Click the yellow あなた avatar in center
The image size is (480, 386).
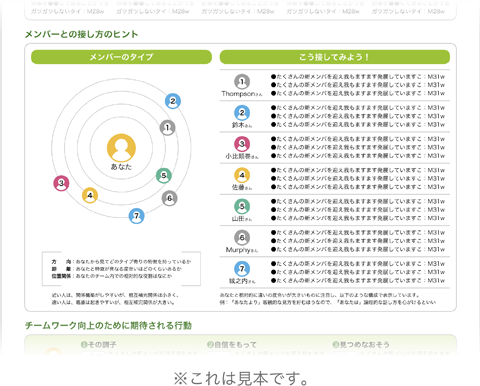121,148
